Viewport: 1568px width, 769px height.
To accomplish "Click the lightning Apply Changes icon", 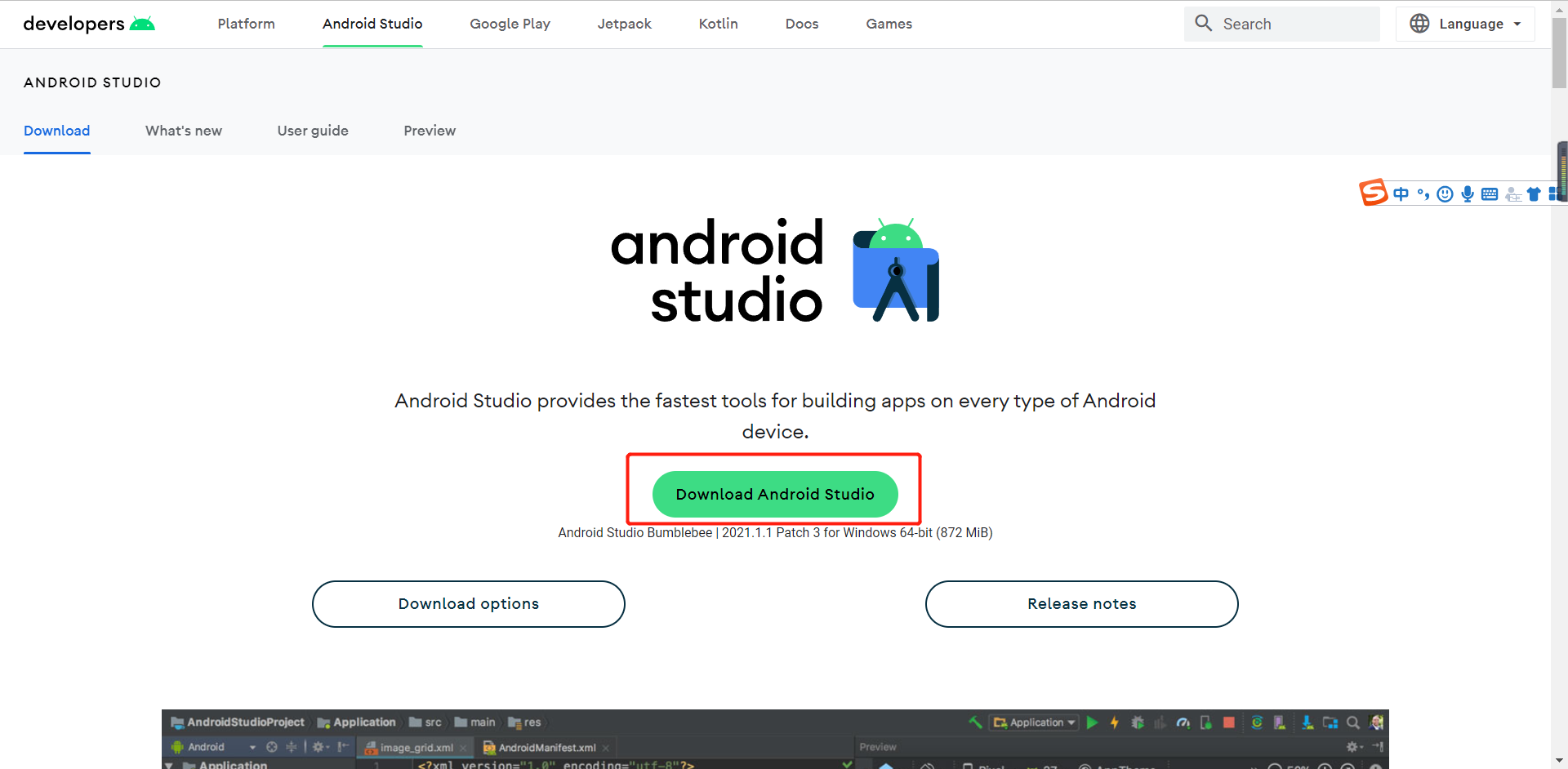I will pyautogui.click(x=1114, y=722).
